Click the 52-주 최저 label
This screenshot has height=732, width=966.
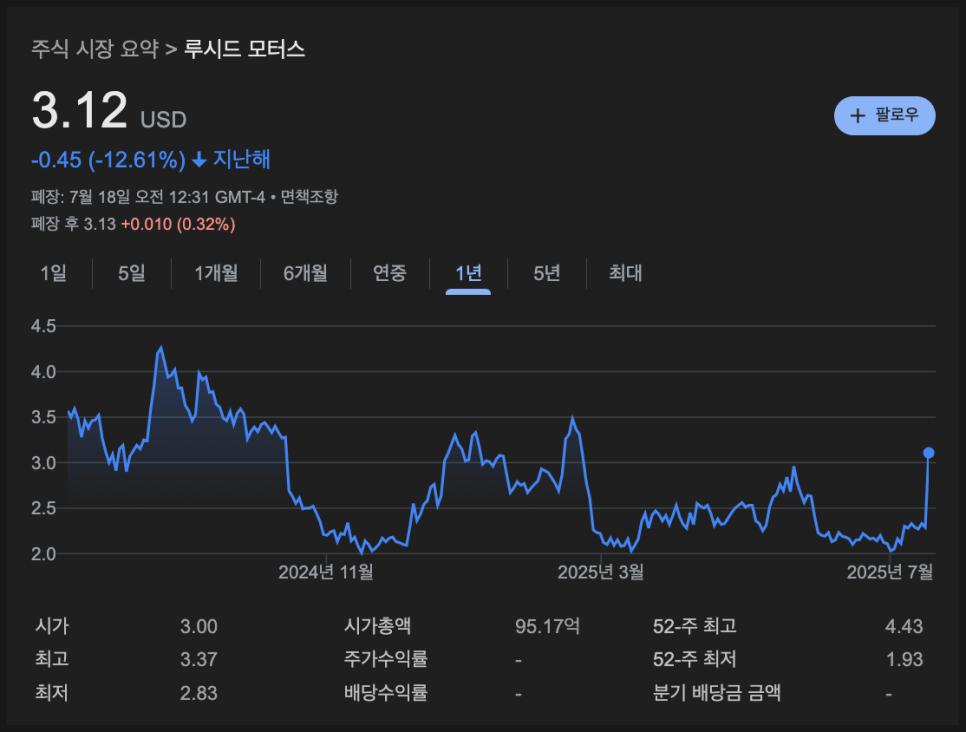[x=695, y=659]
